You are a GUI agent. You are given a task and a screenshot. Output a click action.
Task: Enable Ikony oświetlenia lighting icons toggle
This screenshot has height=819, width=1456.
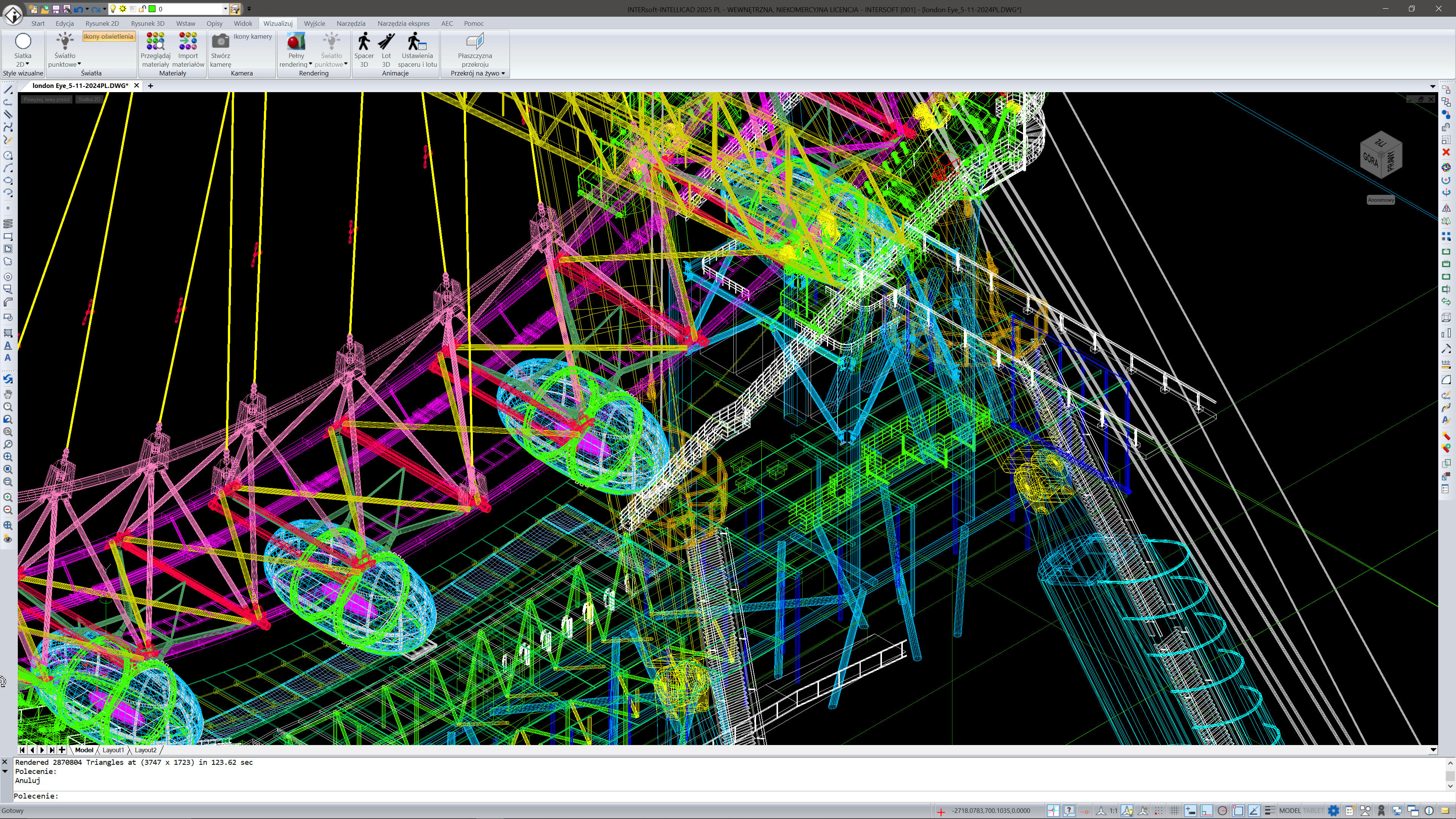[108, 36]
